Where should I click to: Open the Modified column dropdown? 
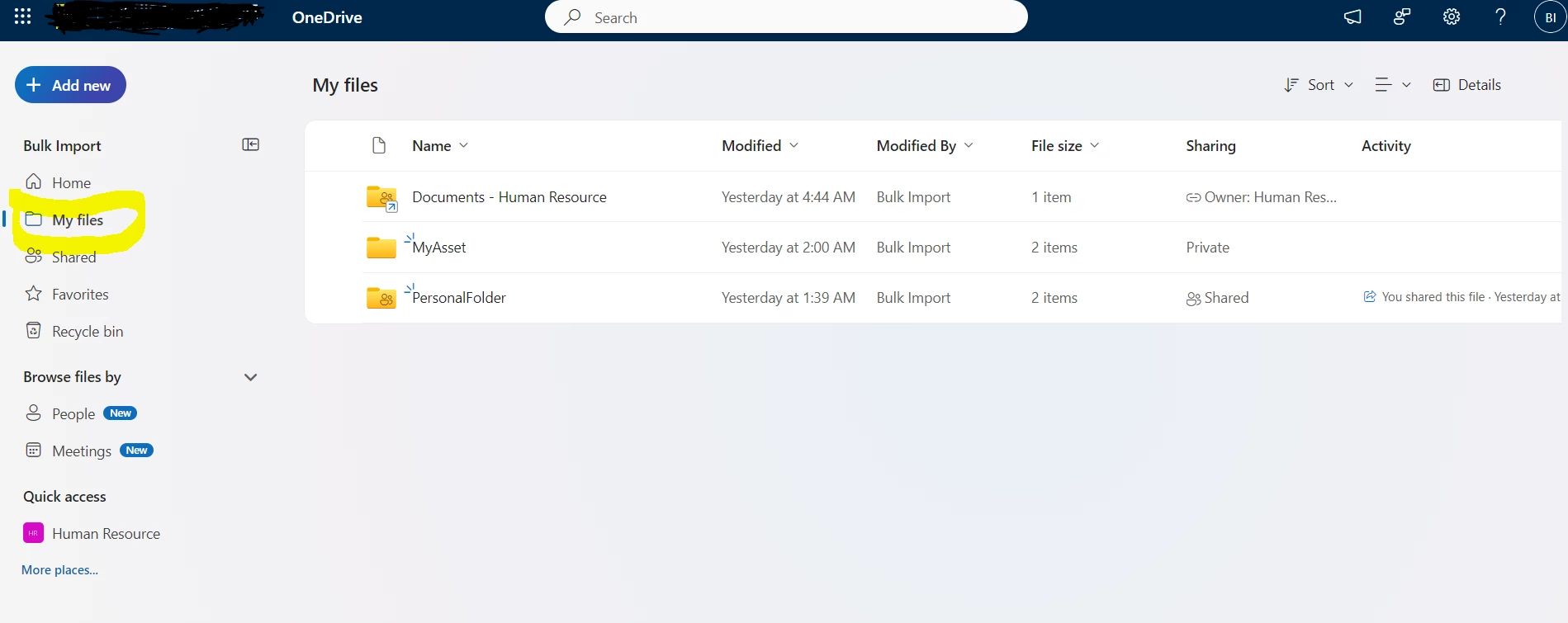[760, 145]
